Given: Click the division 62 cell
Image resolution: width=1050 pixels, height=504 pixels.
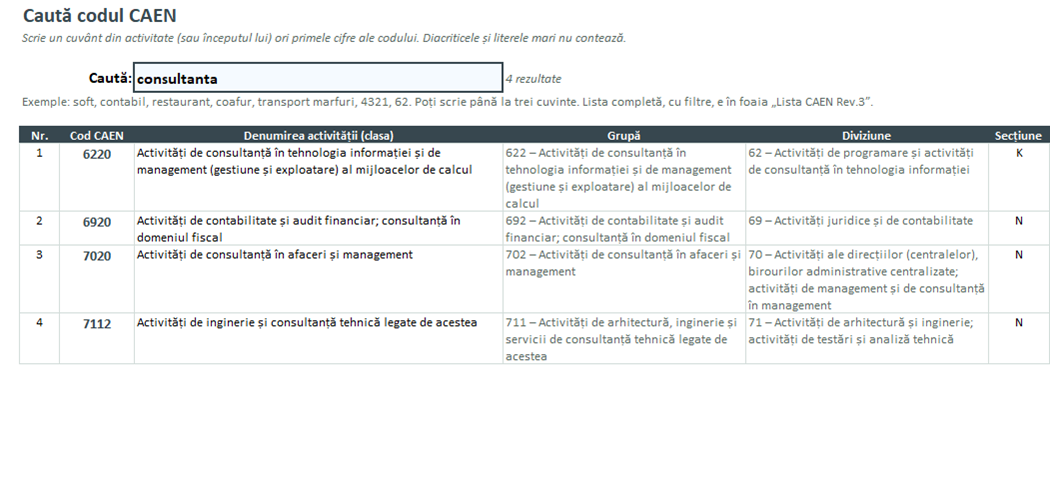Looking at the screenshot, I should pyautogui.click(x=867, y=177).
